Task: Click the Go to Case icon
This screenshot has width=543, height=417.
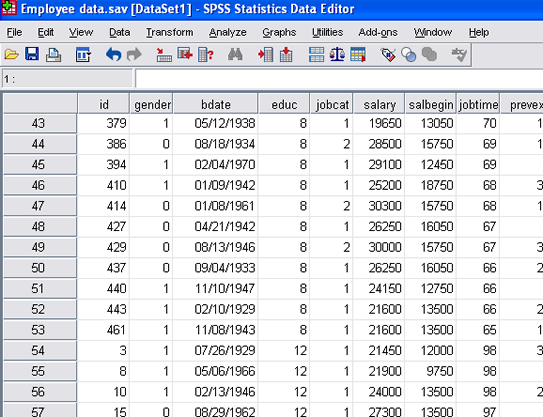Action: point(164,55)
